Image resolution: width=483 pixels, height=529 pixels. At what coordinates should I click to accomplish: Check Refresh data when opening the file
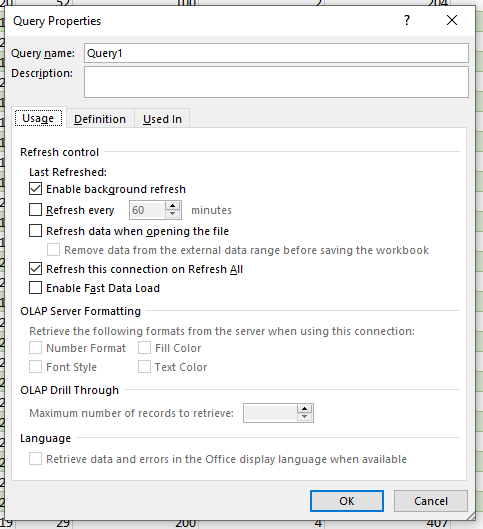point(35,231)
